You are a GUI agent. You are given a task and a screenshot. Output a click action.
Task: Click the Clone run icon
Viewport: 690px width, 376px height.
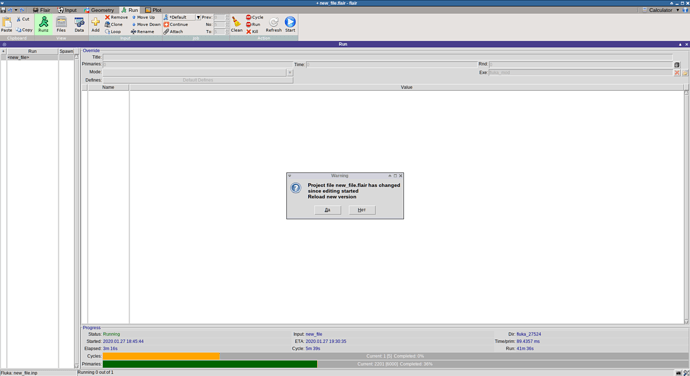[107, 25]
